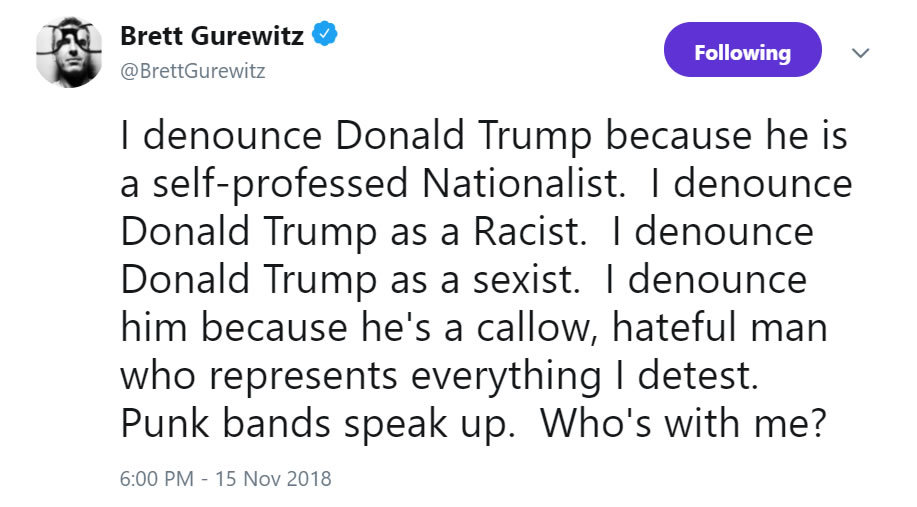
Task: Click the blue verified badge checkmark
Action: (x=325, y=34)
